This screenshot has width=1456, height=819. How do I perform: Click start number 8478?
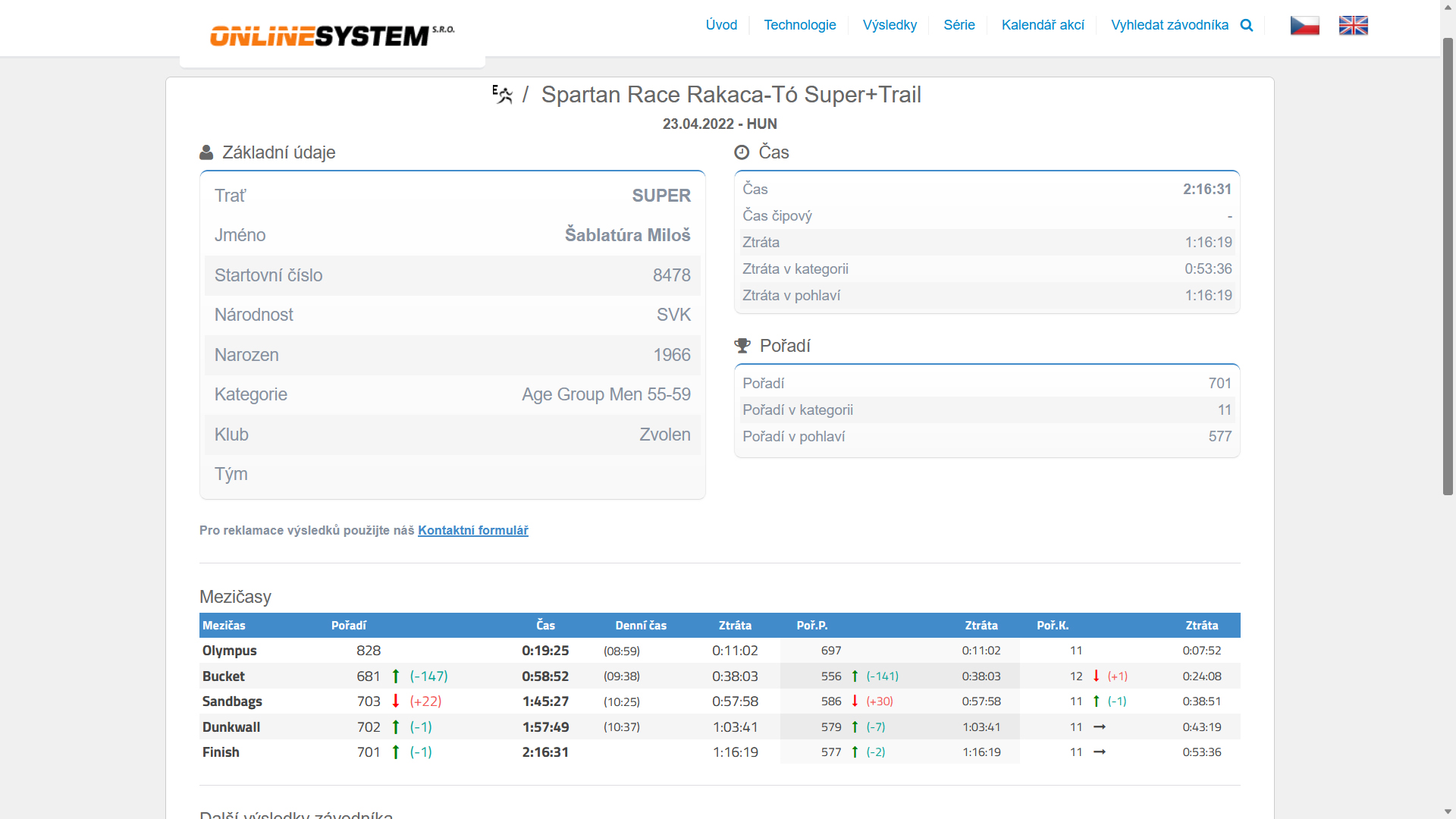tap(672, 275)
